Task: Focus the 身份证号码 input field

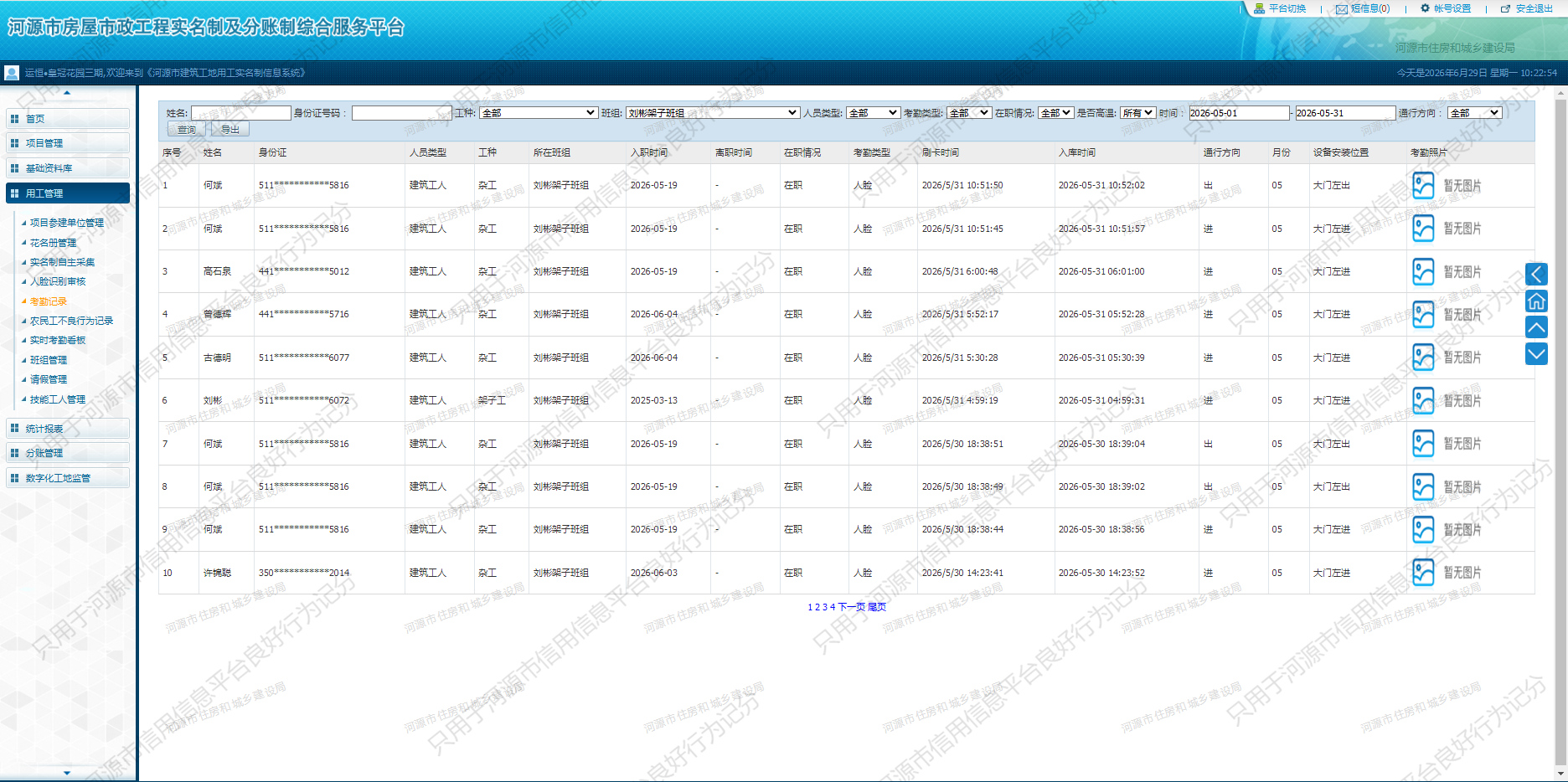Action: 402,112
